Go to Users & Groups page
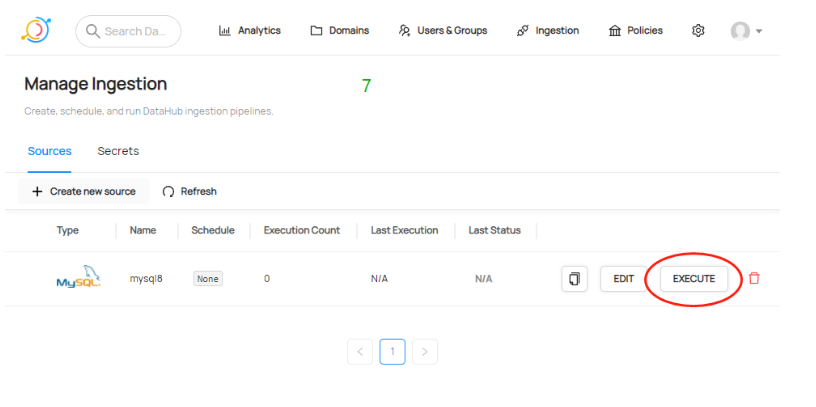The width and height of the screenshot is (816, 407). 442,31
